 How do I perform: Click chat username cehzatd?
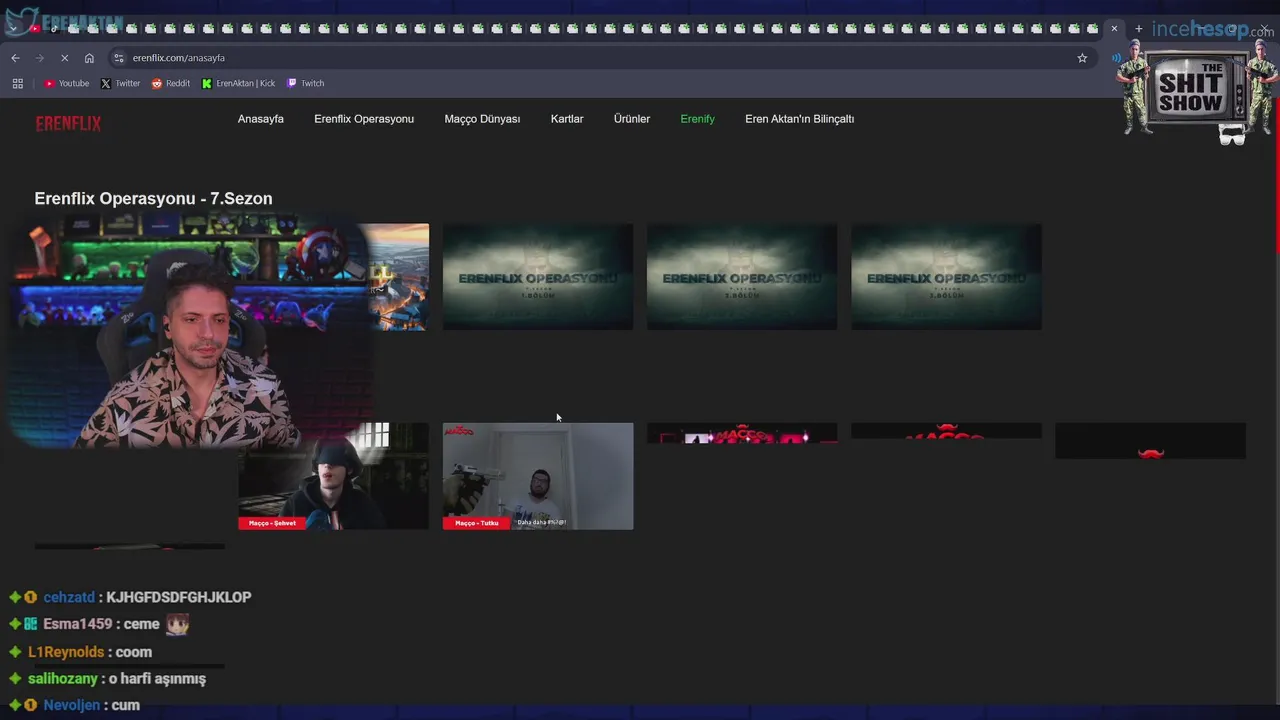click(x=69, y=597)
